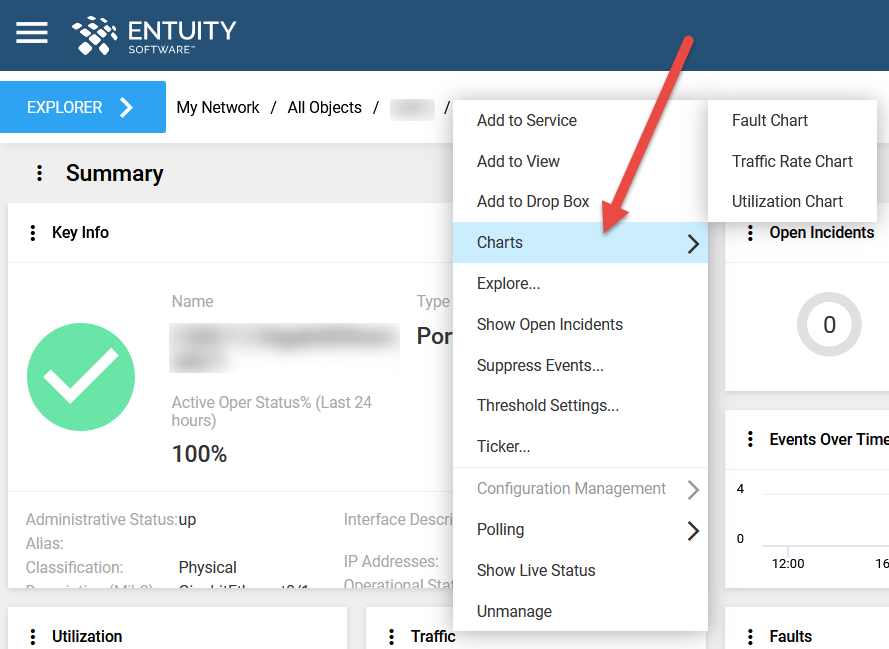Viewport: 889px width, 649px height.
Task: Open Events Over Time options menu
Action: tap(750, 440)
